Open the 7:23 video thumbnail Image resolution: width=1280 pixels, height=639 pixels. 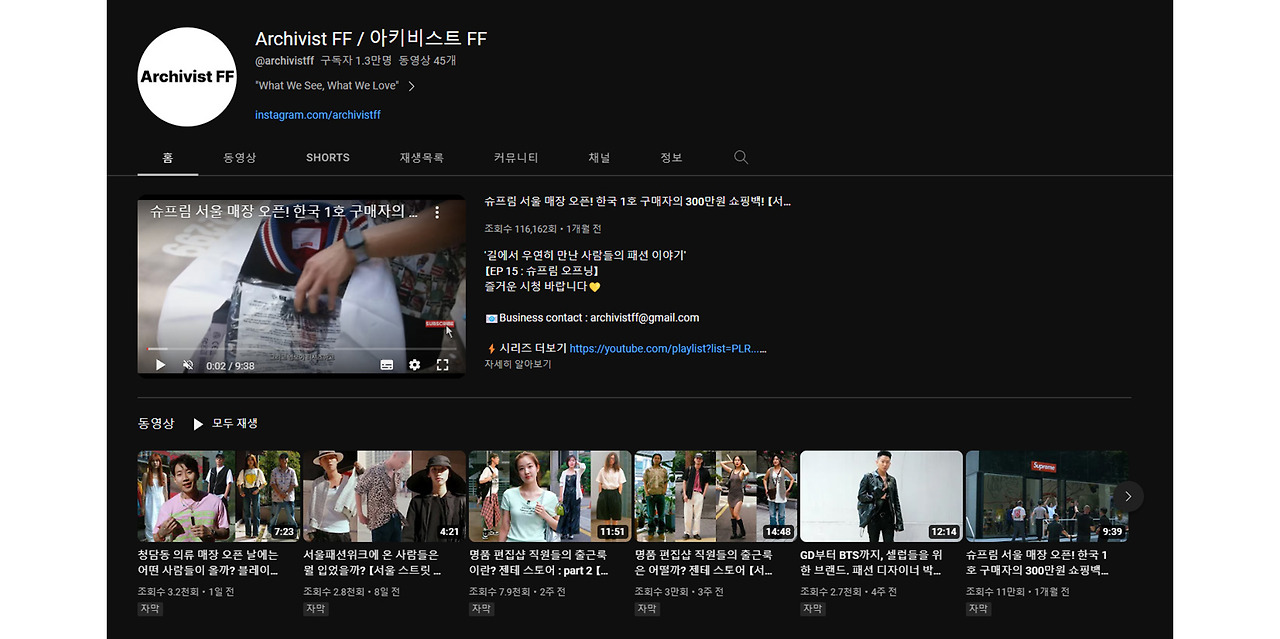click(219, 496)
